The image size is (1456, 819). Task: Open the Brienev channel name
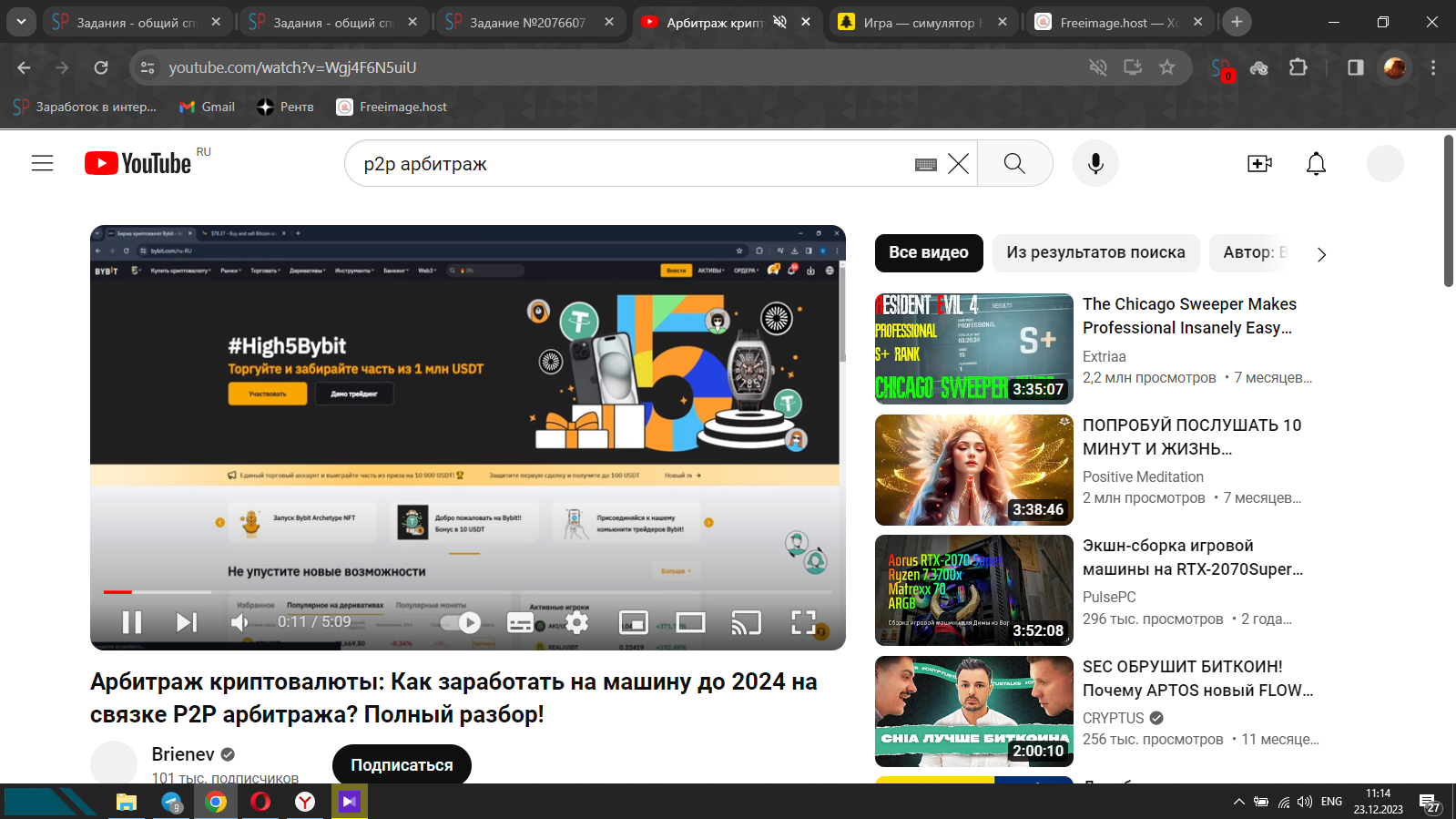click(x=183, y=754)
